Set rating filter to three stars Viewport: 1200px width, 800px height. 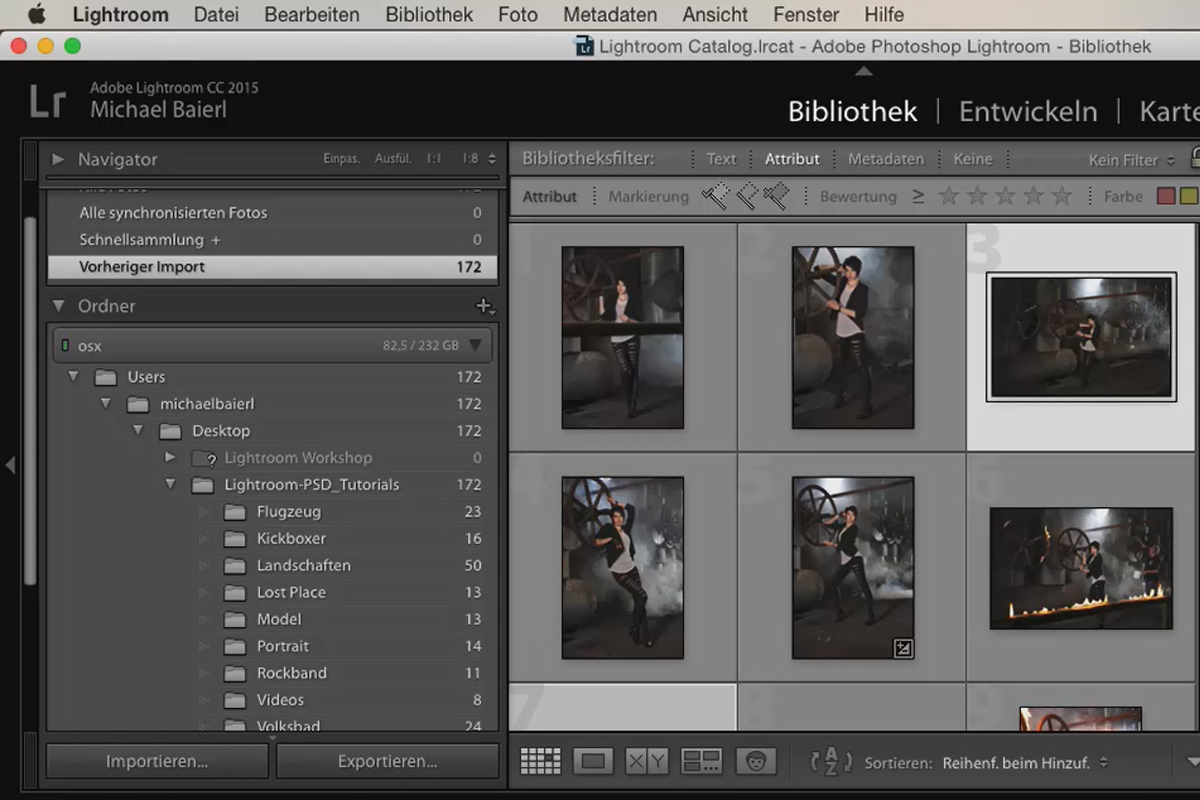click(x=1004, y=196)
